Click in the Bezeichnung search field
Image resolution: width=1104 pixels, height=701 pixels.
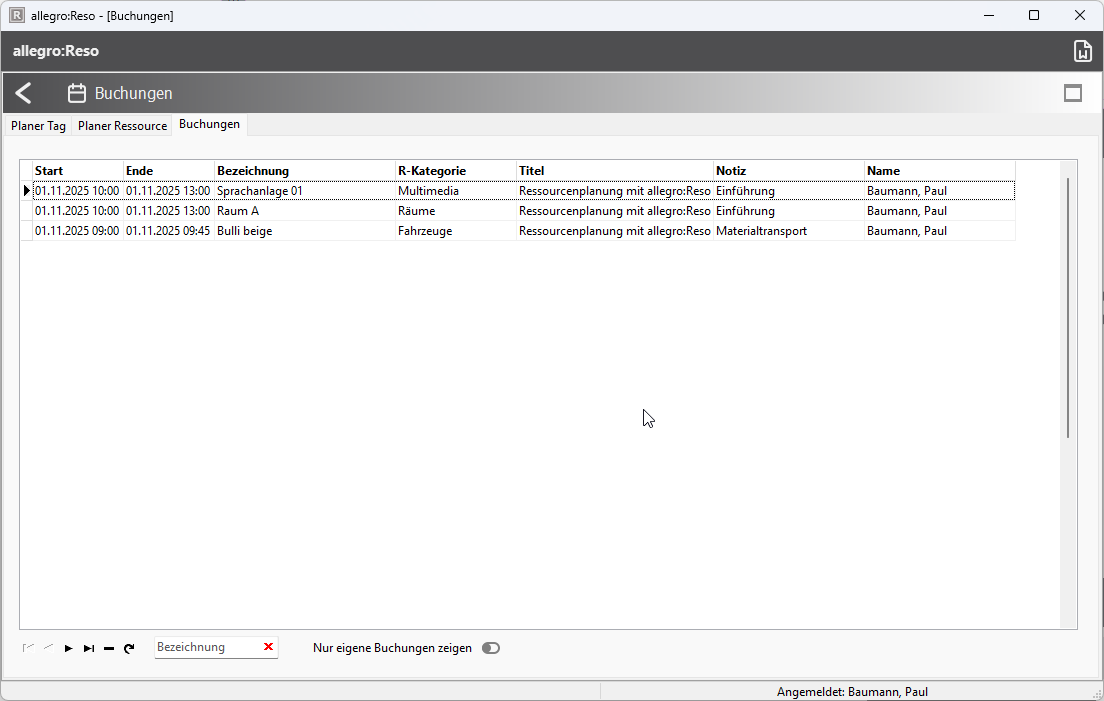[x=205, y=647]
